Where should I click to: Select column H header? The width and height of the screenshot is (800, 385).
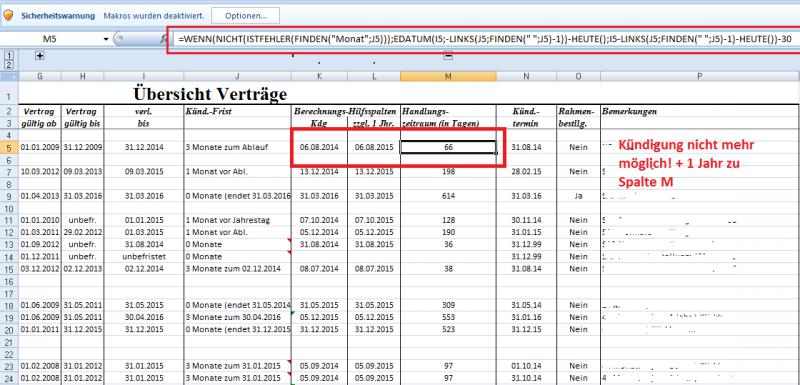(82, 76)
